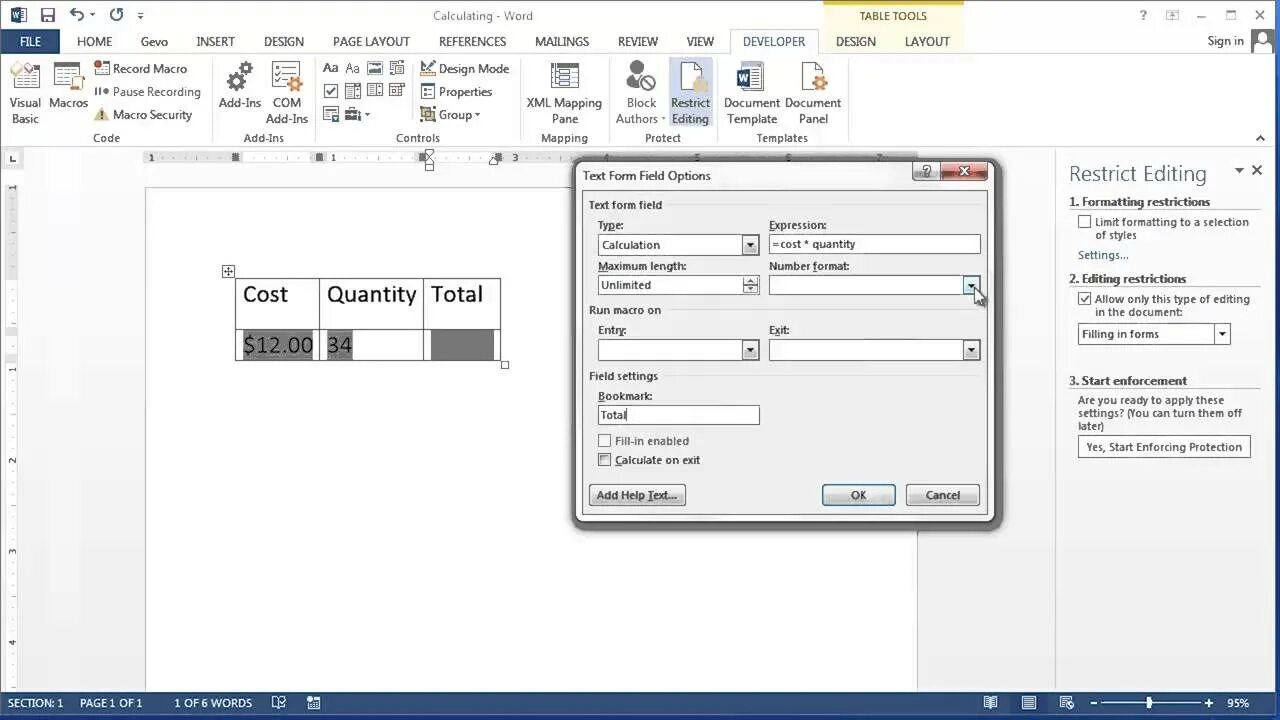Screen dimensions: 1280x720
Task: Open Macro Security settings
Action: point(142,114)
